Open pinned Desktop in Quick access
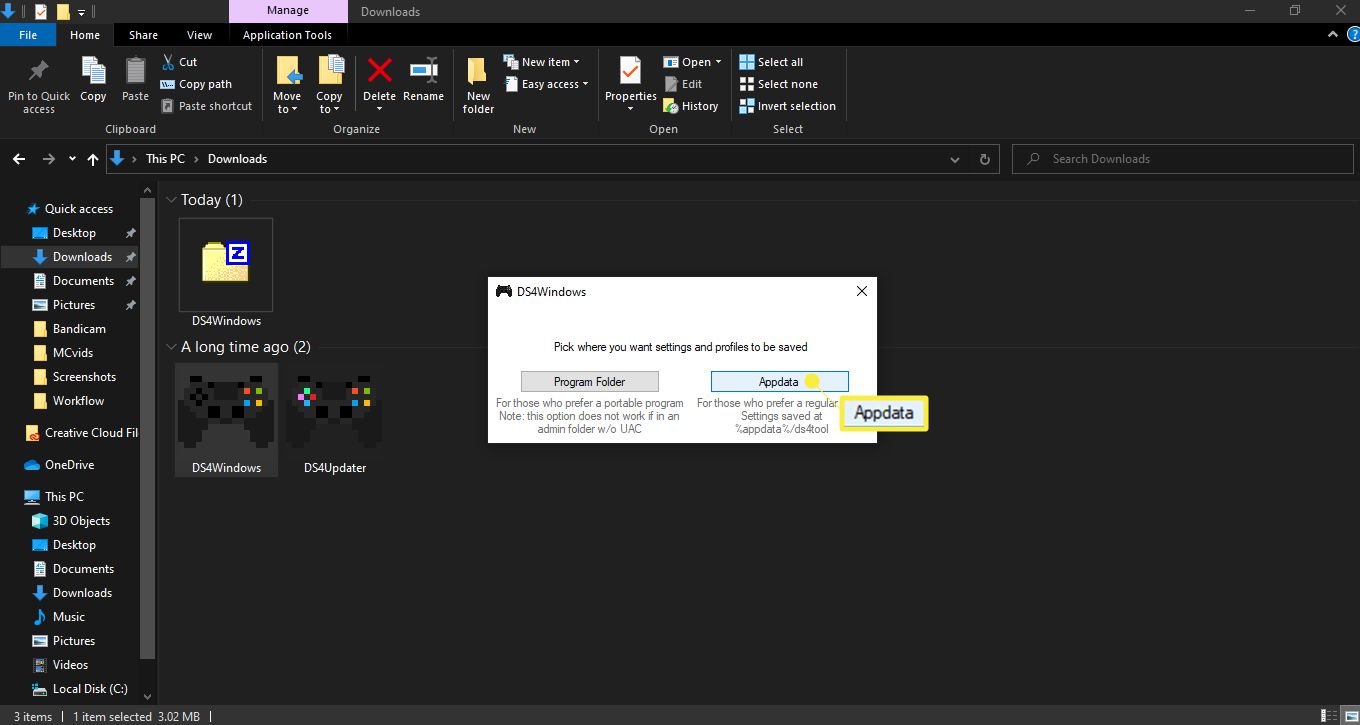The height and width of the screenshot is (725, 1360). pyautogui.click(x=74, y=233)
